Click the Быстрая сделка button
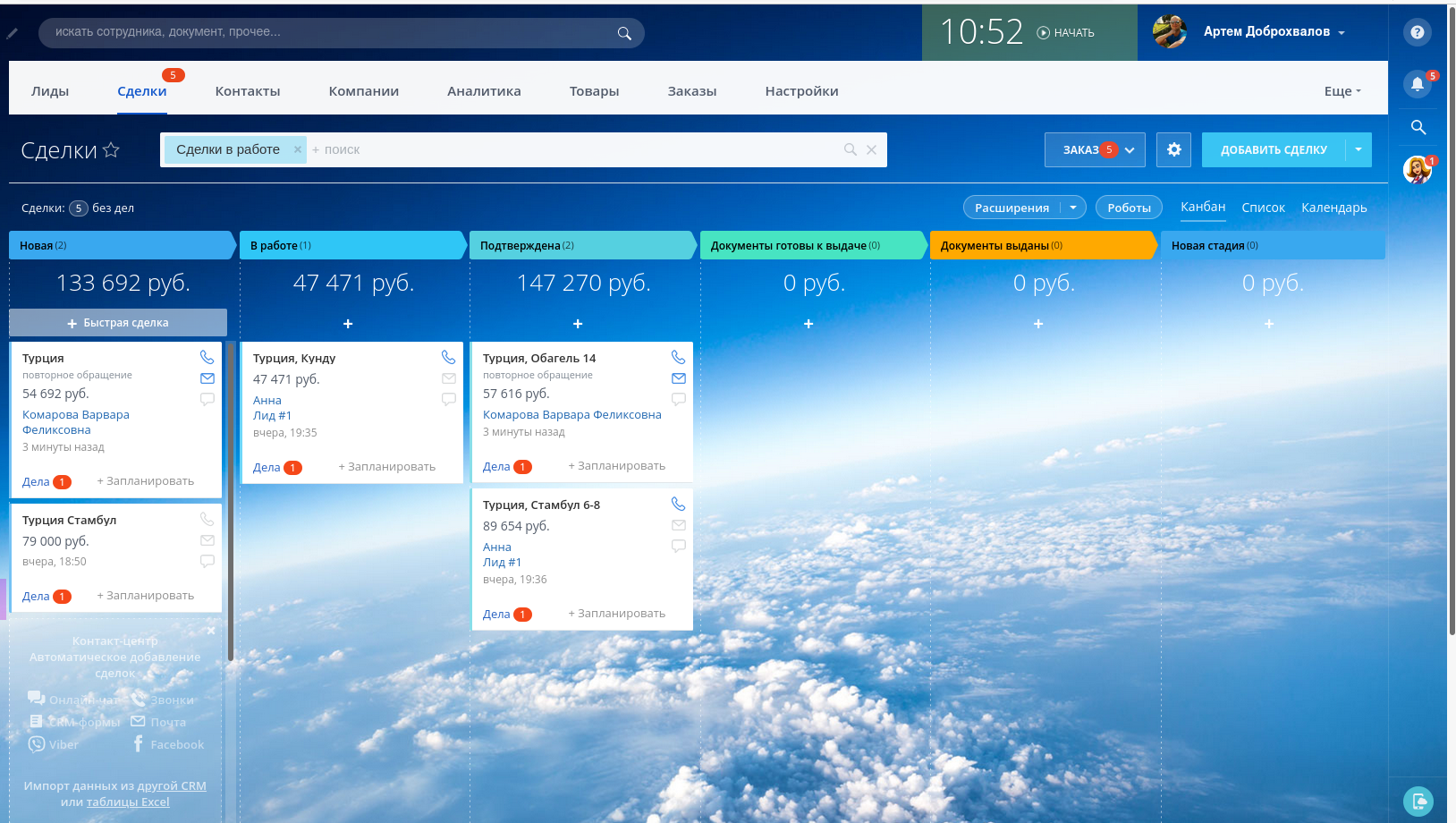 tap(118, 323)
